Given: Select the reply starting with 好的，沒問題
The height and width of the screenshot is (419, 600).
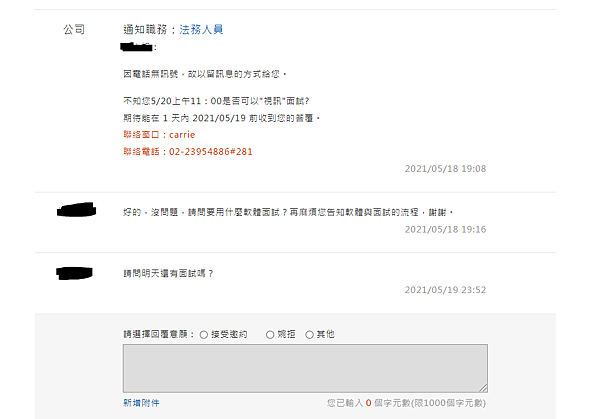Looking at the screenshot, I should (x=288, y=212).
